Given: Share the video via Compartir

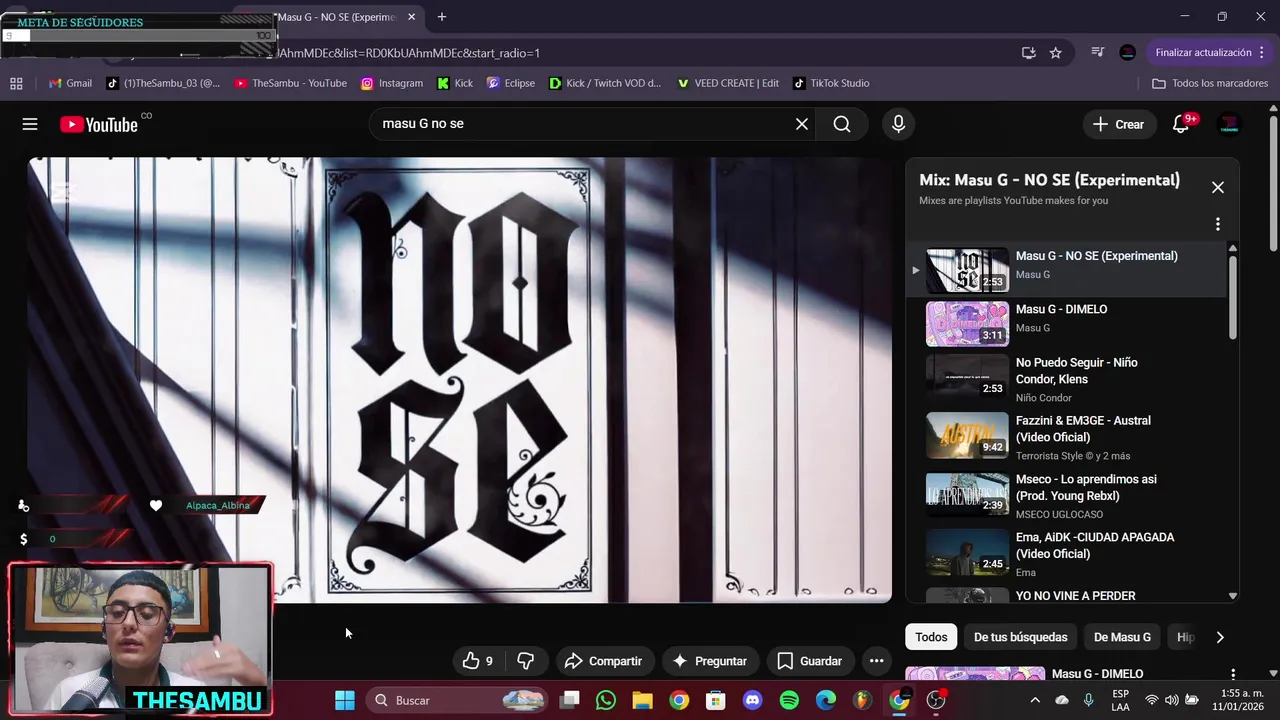Looking at the screenshot, I should (603, 661).
